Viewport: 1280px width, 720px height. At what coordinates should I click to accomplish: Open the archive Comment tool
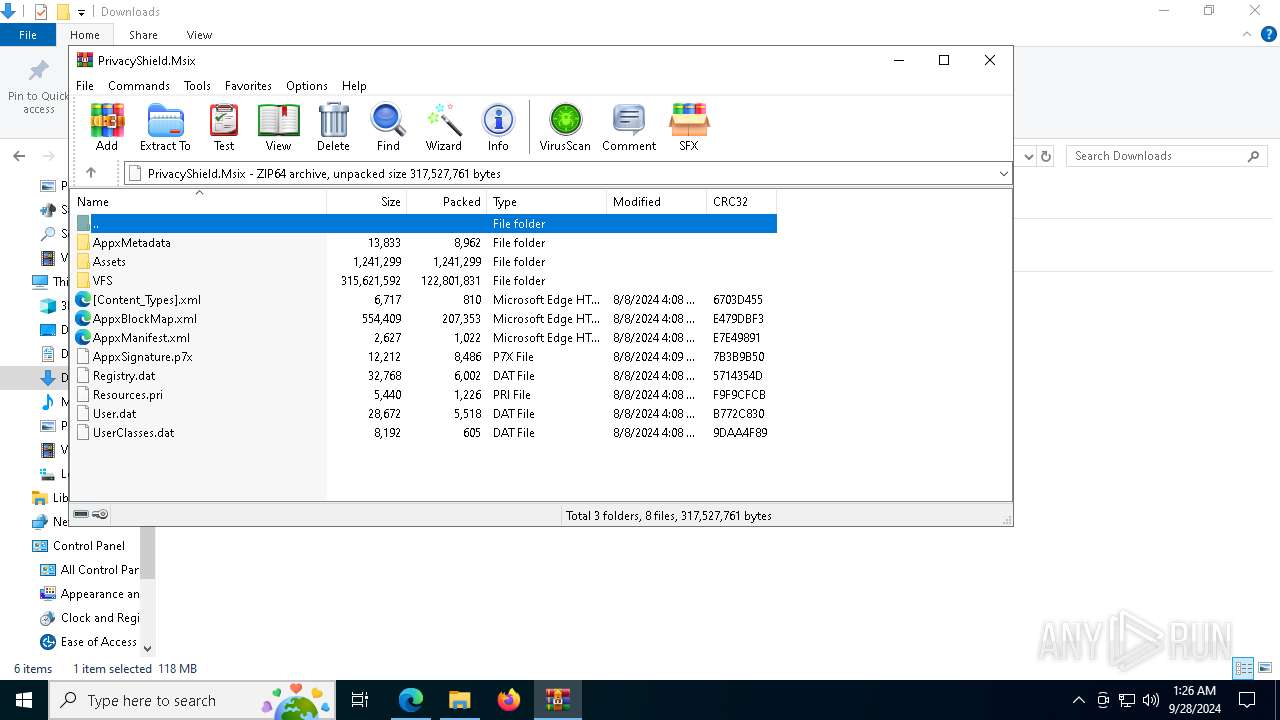(x=629, y=127)
